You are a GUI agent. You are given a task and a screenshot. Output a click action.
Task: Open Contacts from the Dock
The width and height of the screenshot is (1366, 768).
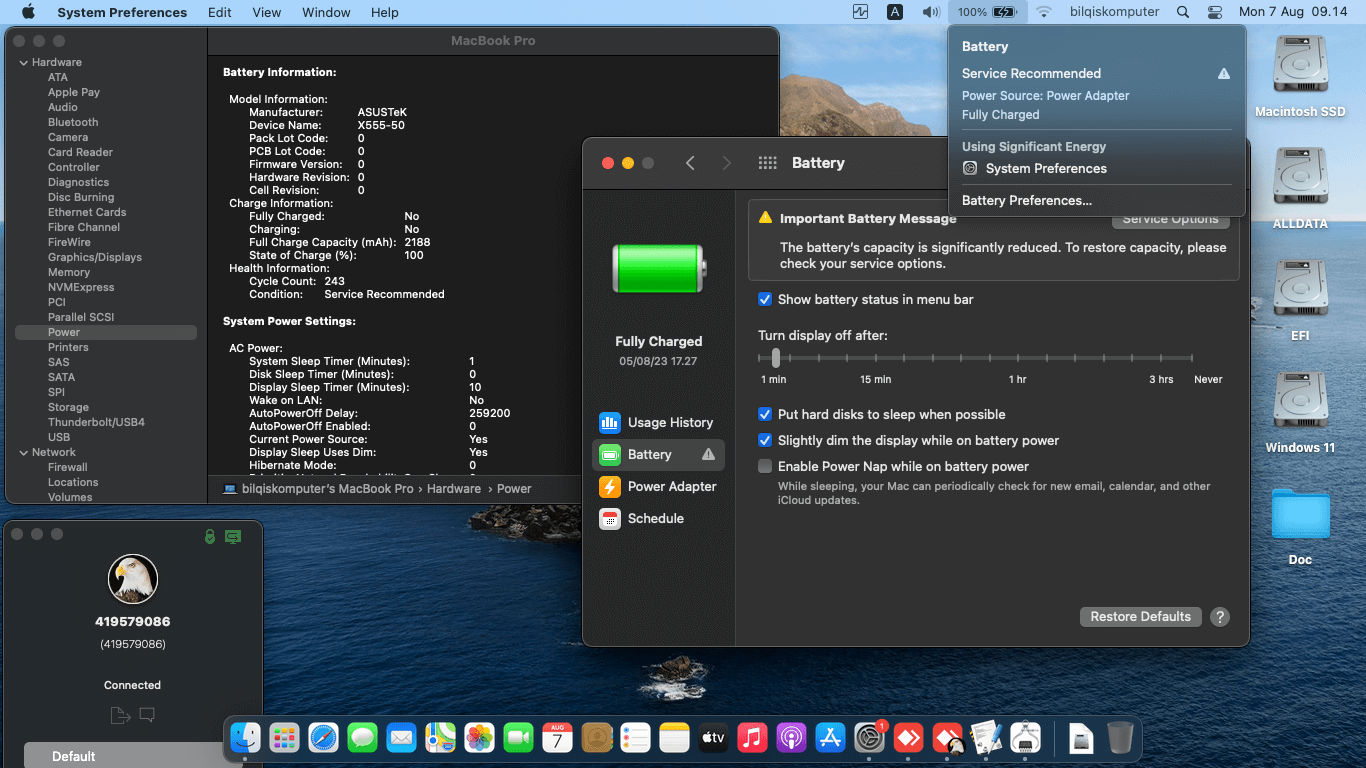pos(597,738)
